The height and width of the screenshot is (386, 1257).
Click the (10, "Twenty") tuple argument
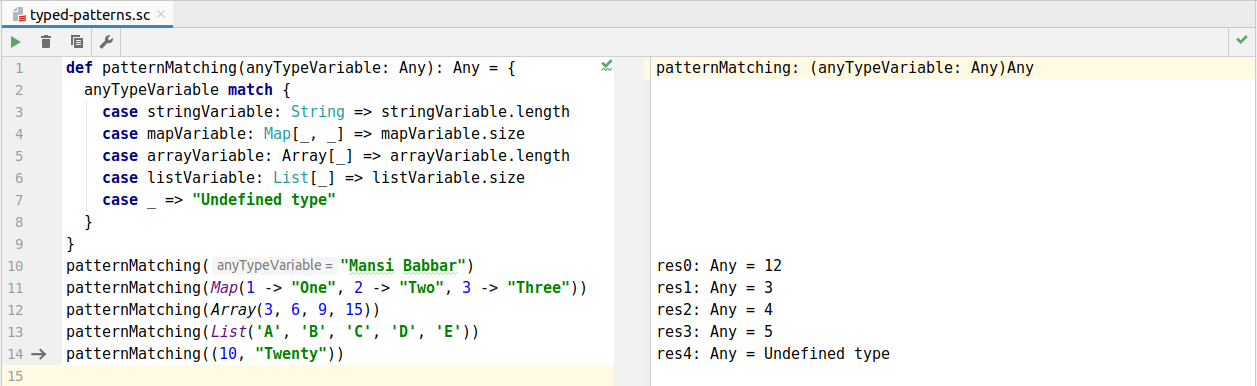tap(272, 354)
